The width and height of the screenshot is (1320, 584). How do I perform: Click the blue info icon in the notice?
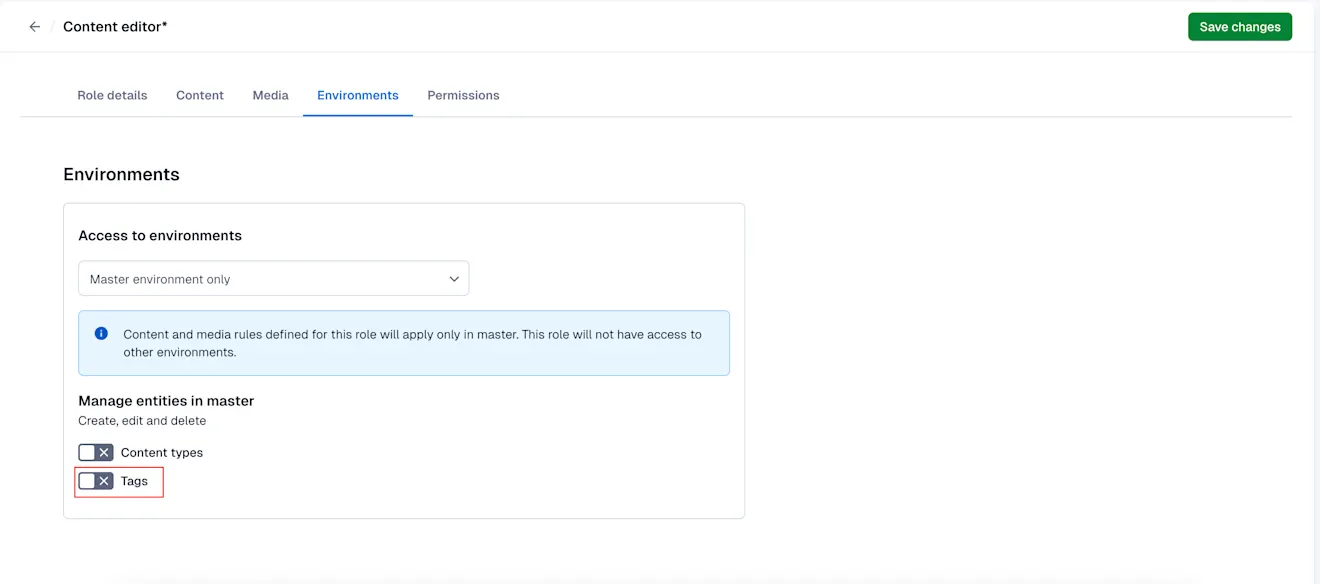pyautogui.click(x=101, y=334)
